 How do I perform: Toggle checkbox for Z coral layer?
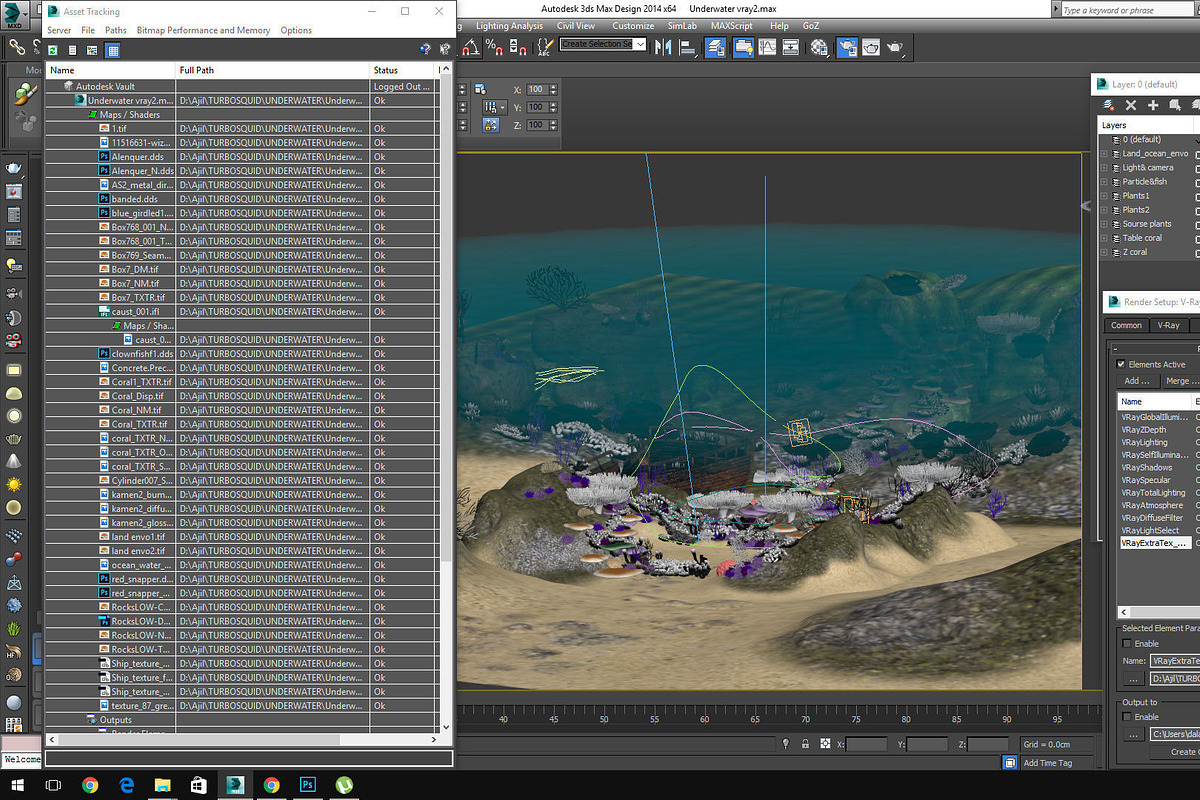tap(1197, 252)
